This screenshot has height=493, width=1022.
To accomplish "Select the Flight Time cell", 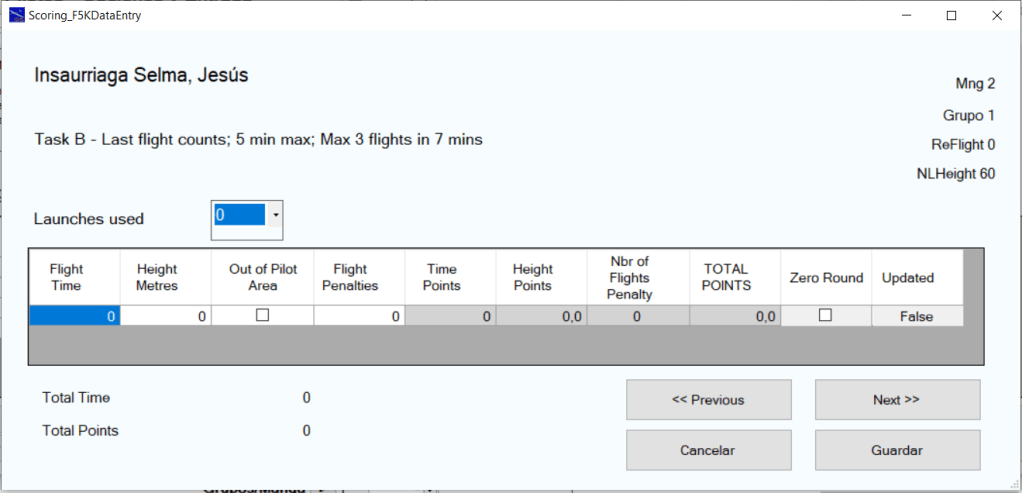I will [75, 316].
